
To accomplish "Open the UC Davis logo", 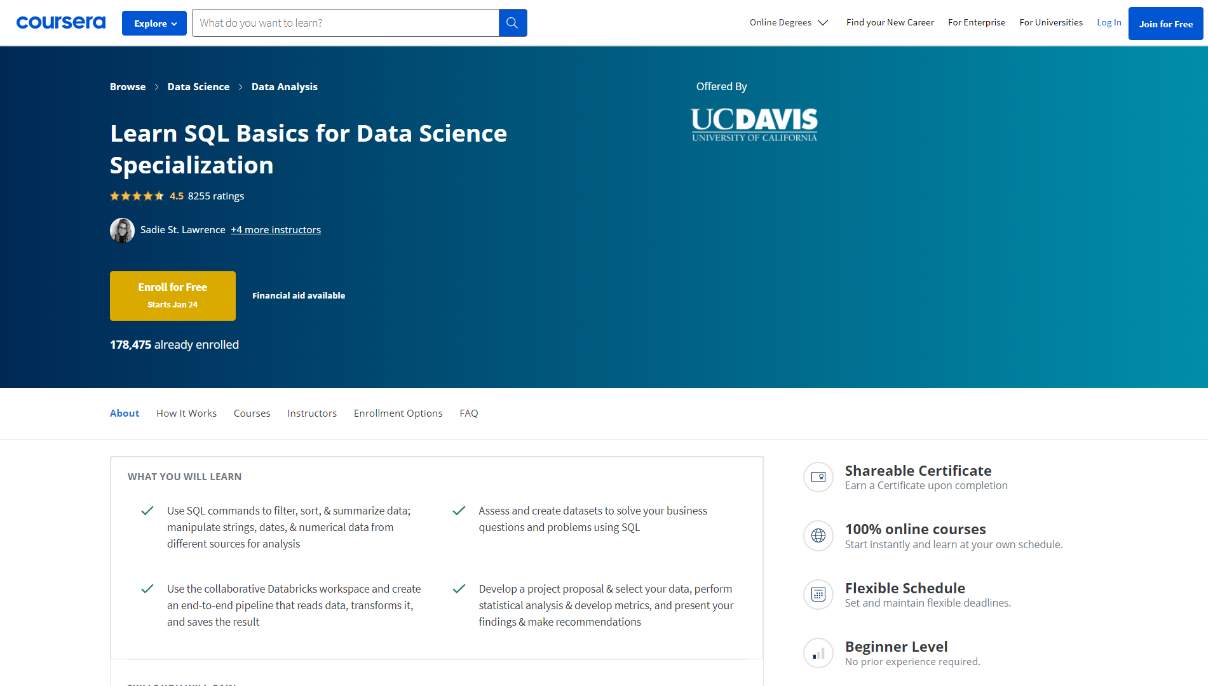I will (755, 125).
